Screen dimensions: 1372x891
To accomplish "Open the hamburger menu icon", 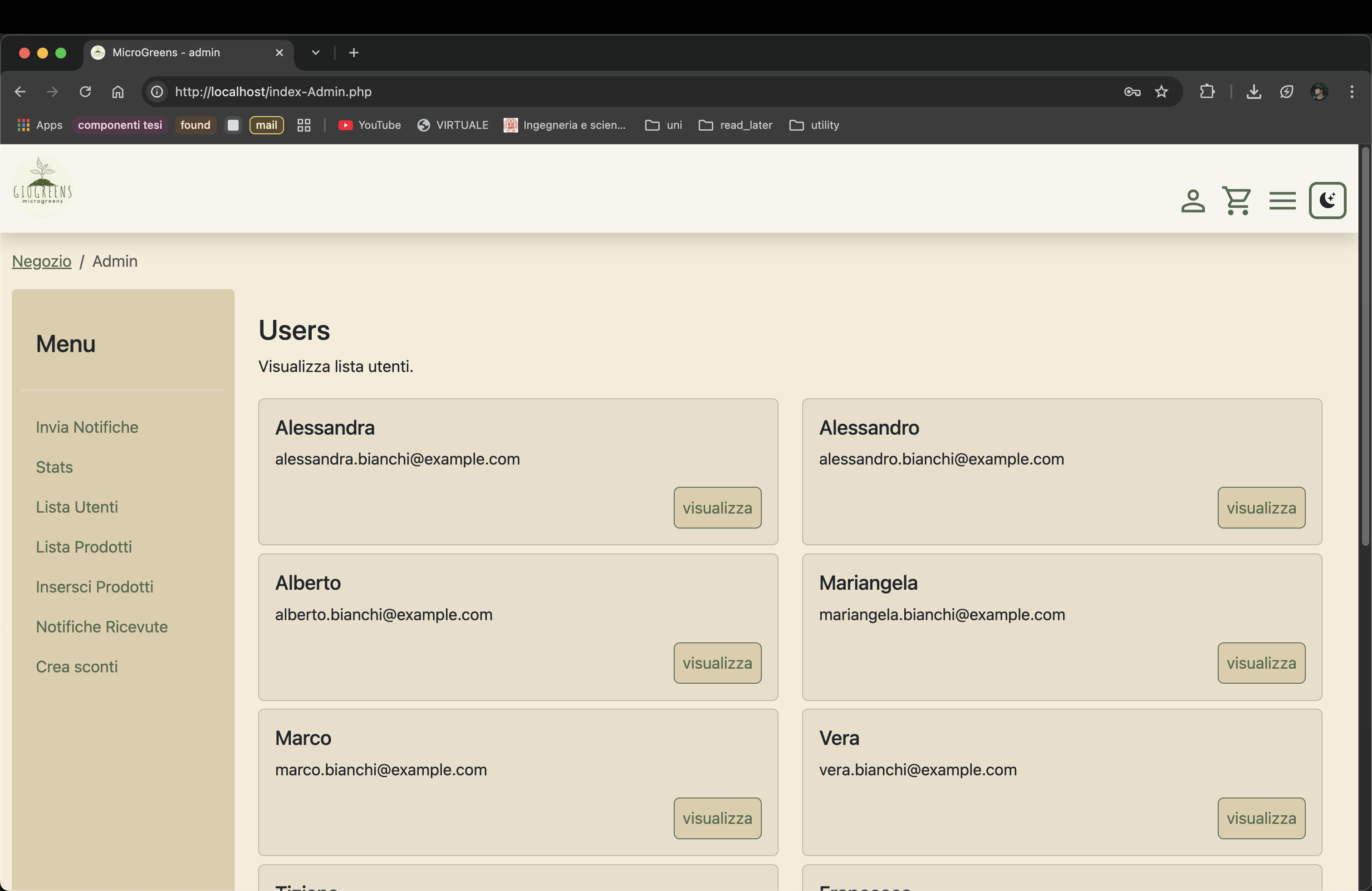I will click(x=1282, y=201).
